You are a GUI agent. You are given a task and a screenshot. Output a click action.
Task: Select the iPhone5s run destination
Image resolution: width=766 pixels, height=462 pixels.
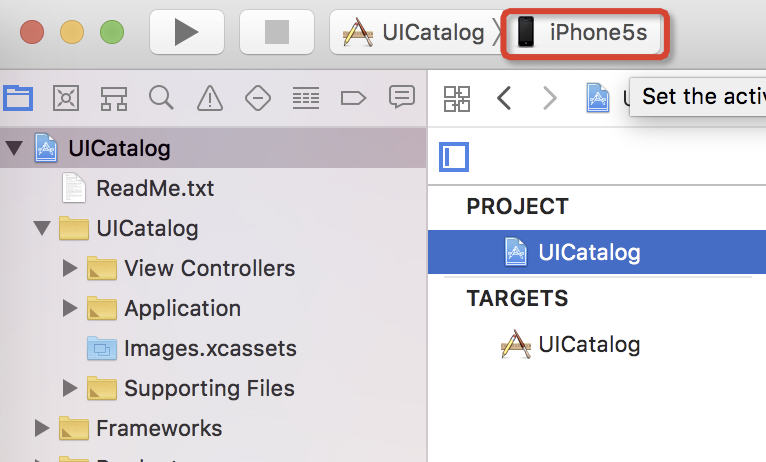pos(584,33)
